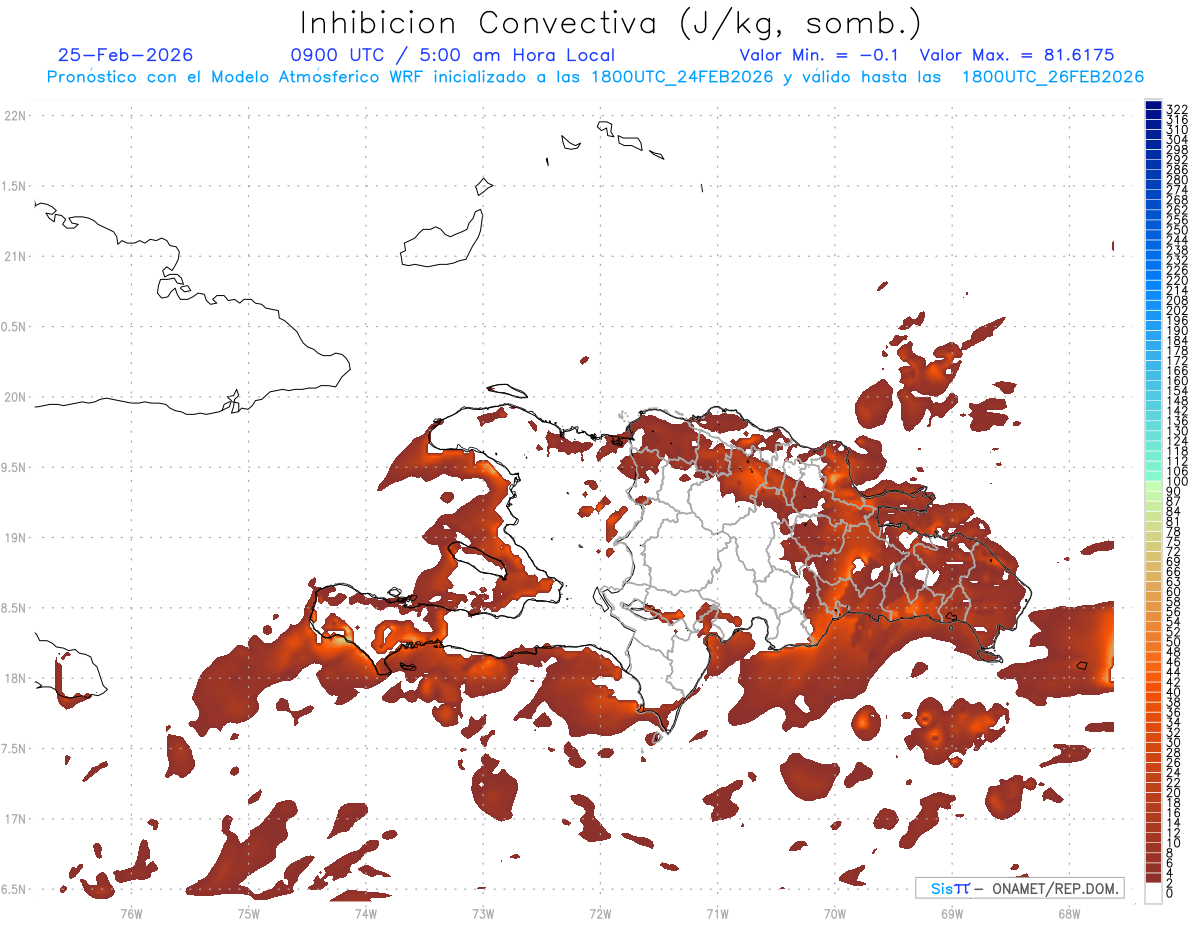Click the white zero-value swatch in the color bar

click(1153, 892)
